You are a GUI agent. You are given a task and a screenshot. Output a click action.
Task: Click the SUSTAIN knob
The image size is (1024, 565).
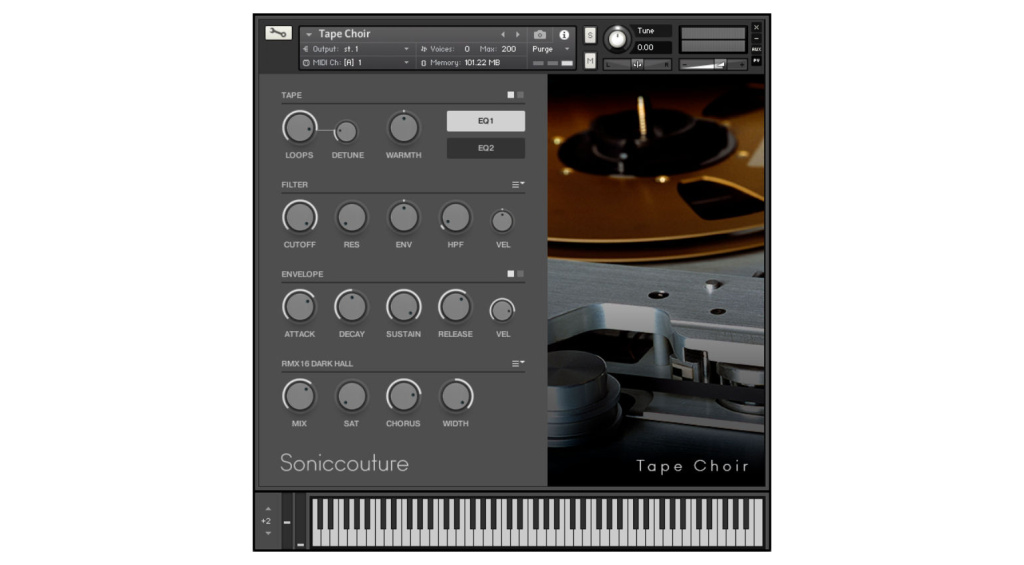404,306
